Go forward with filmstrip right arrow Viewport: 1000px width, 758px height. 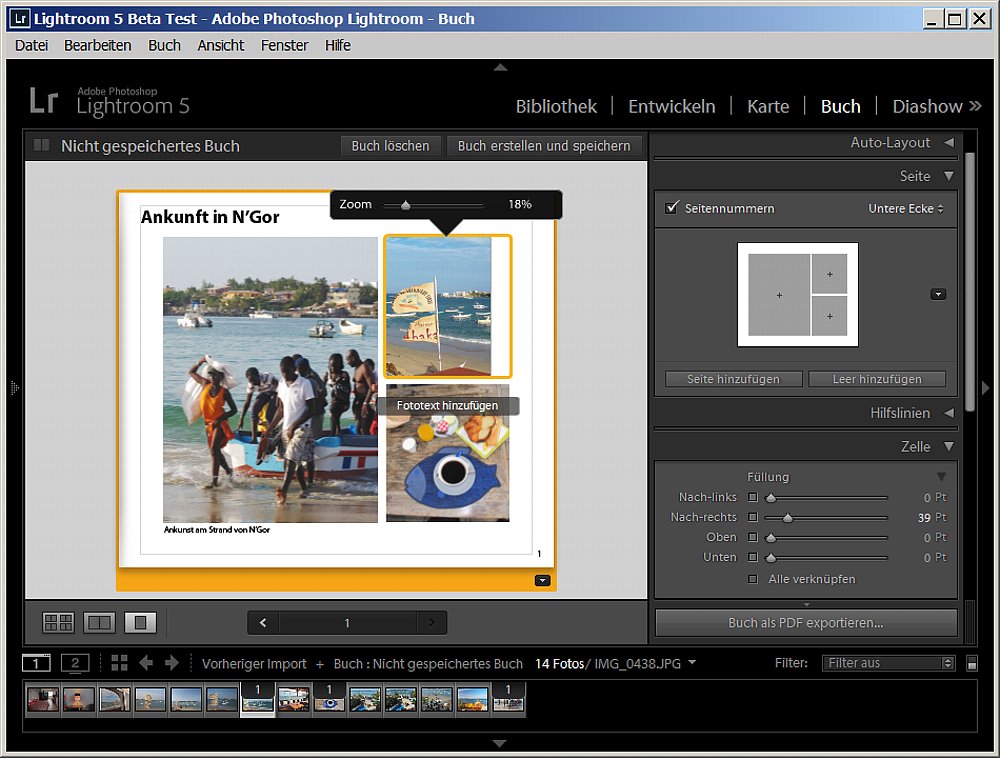coord(172,663)
